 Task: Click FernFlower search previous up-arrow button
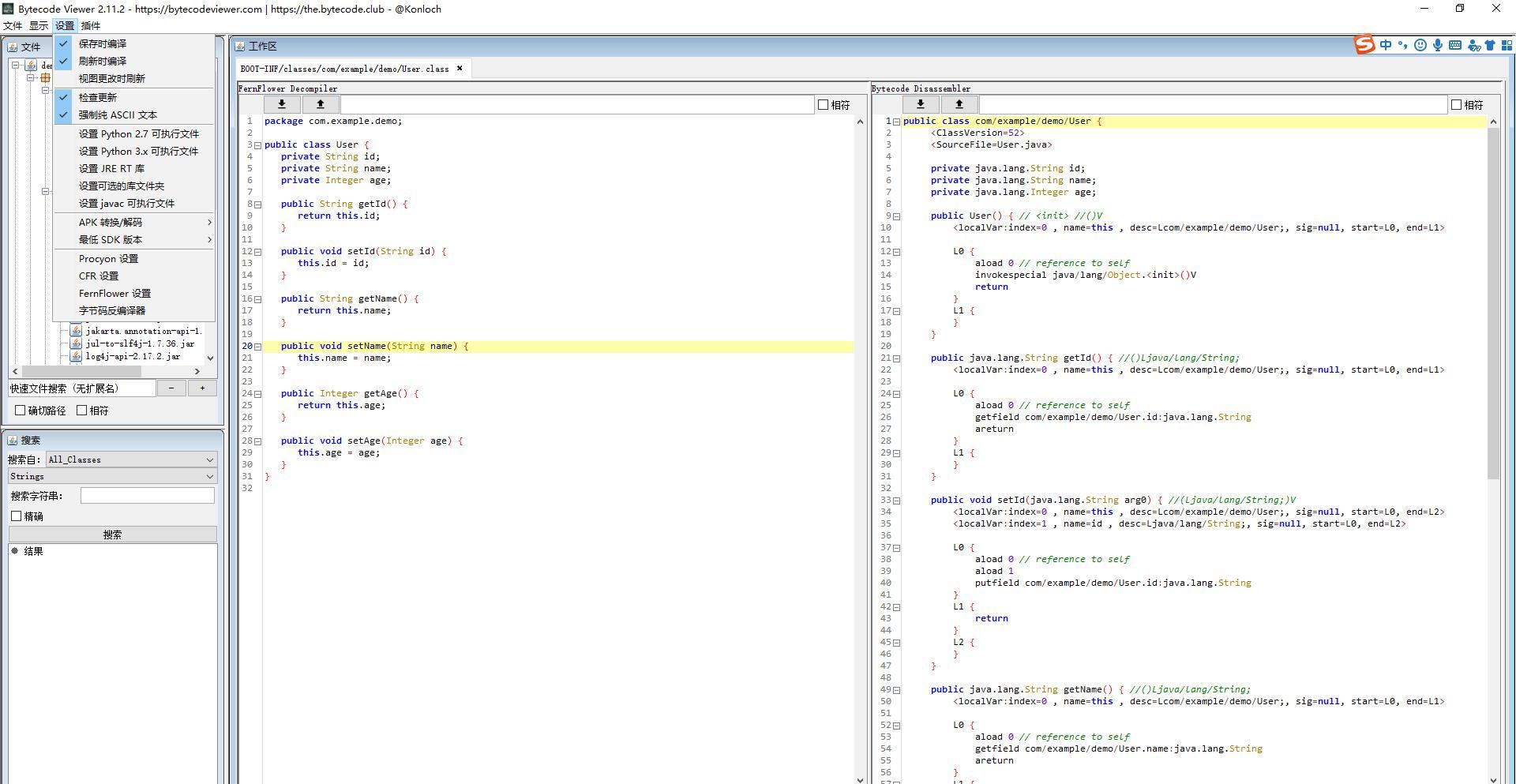pyautogui.click(x=321, y=104)
